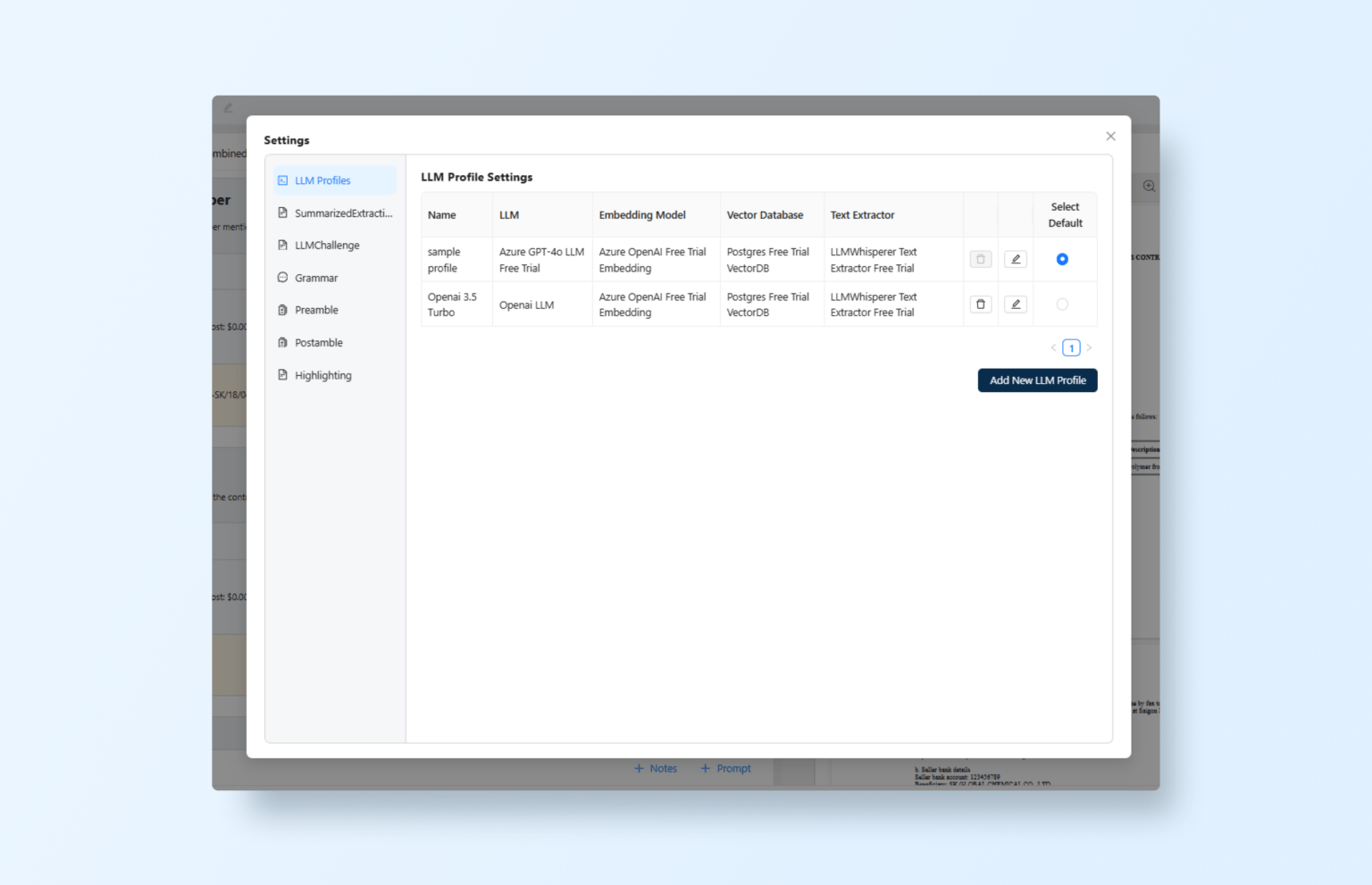Deselect default on the second profile row
This screenshot has width=1372, height=885.
click(x=1062, y=304)
